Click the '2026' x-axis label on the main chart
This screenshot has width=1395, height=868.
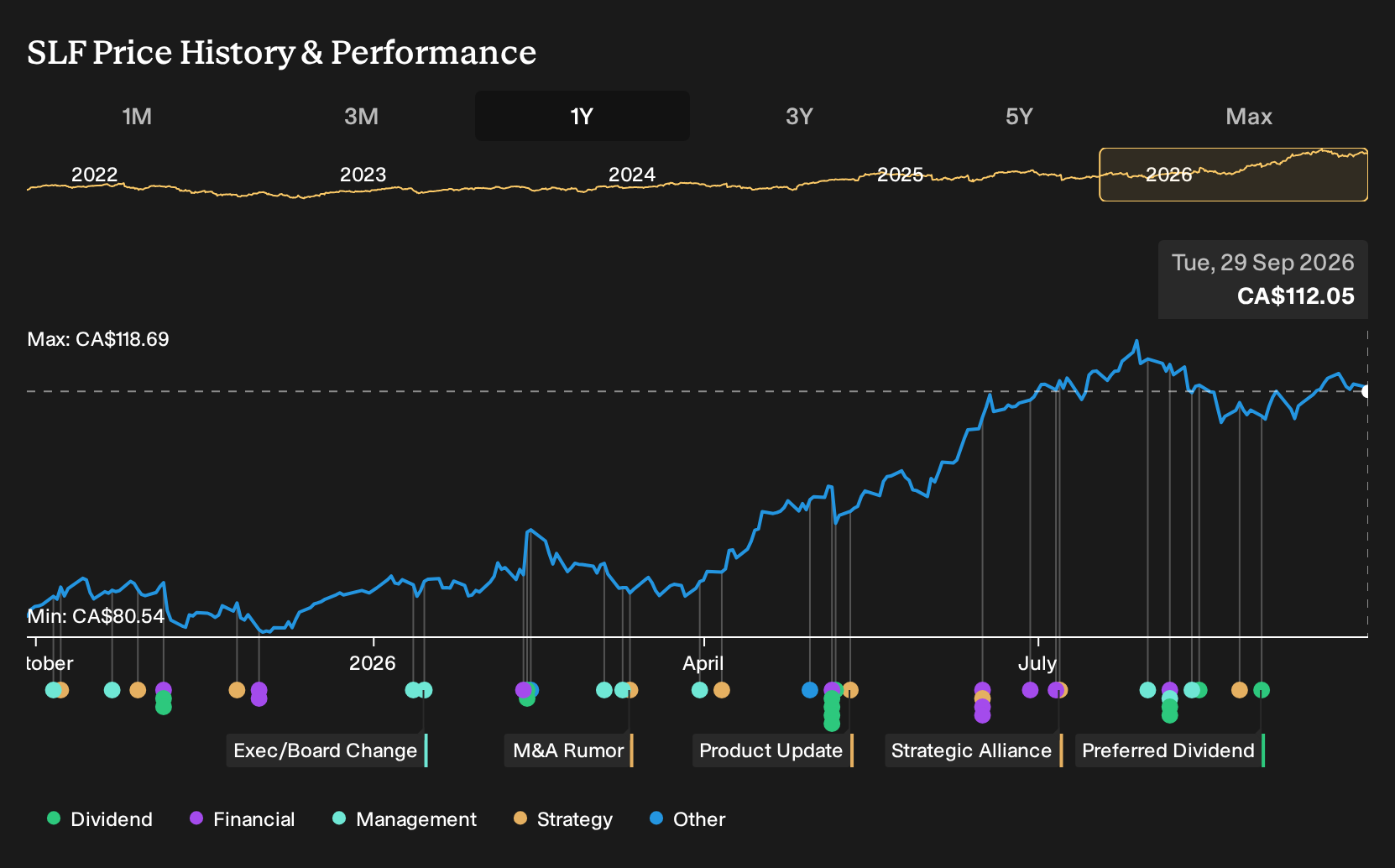[x=373, y=663]
